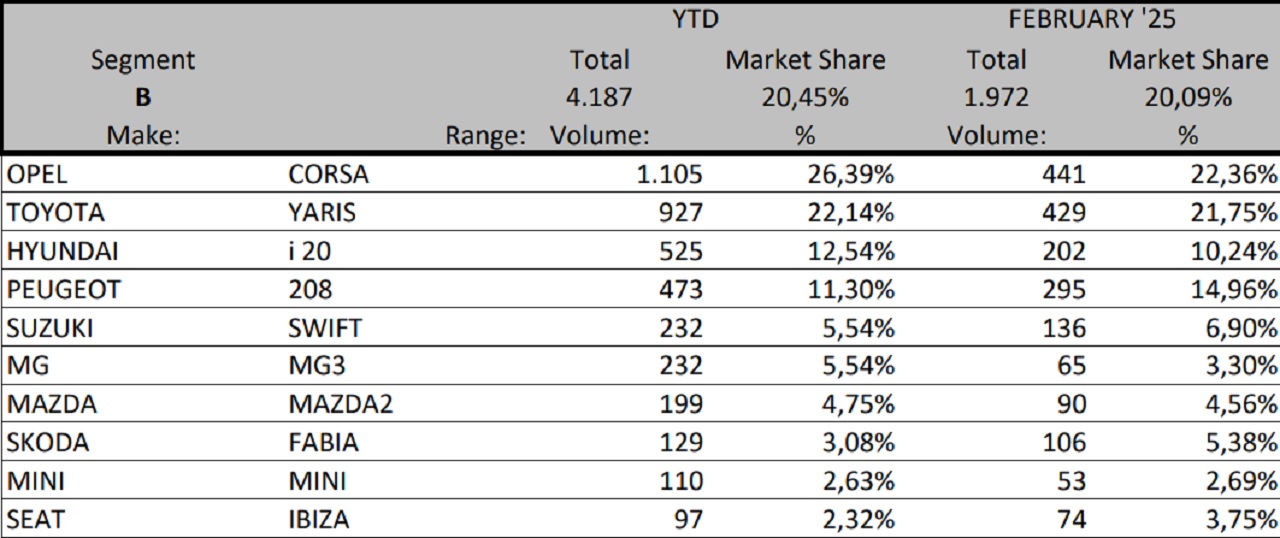1280x538 pixels.
Task: Click the TOYOTA make cell
Action: 56,212
